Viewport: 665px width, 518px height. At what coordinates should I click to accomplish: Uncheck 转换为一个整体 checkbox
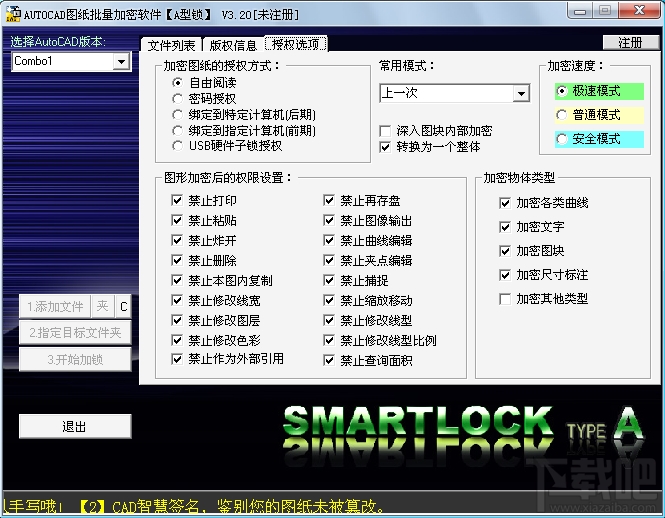coord(385,147)
